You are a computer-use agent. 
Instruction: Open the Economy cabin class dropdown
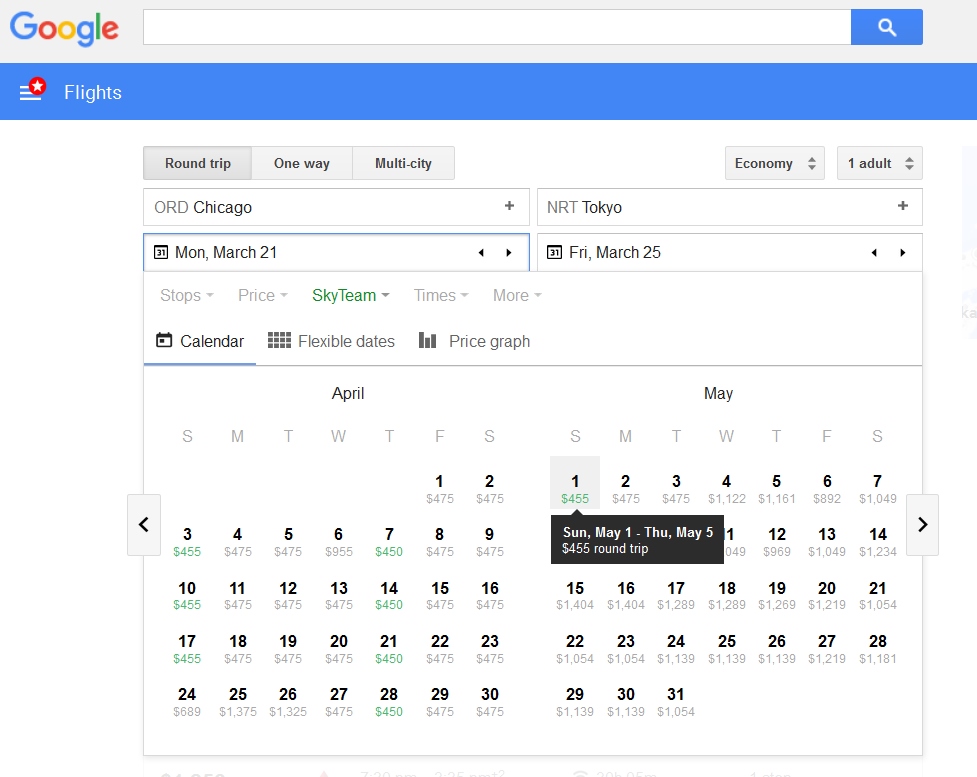[x=776, y=163]
